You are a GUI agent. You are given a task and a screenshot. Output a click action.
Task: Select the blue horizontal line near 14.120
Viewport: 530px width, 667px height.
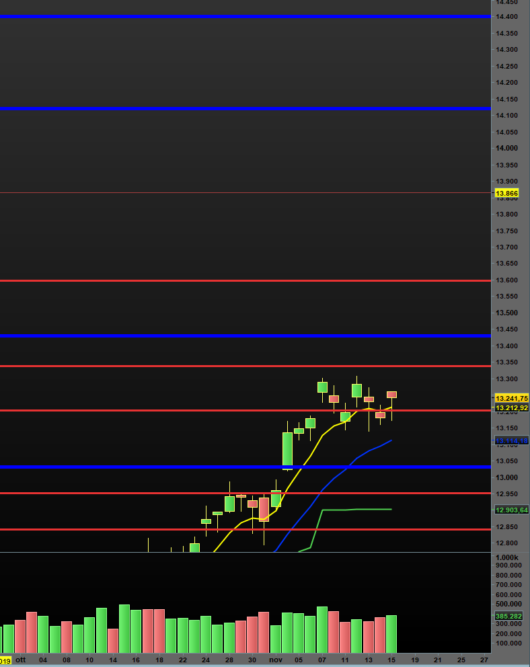pyautogui.click(x=245, y=108)
